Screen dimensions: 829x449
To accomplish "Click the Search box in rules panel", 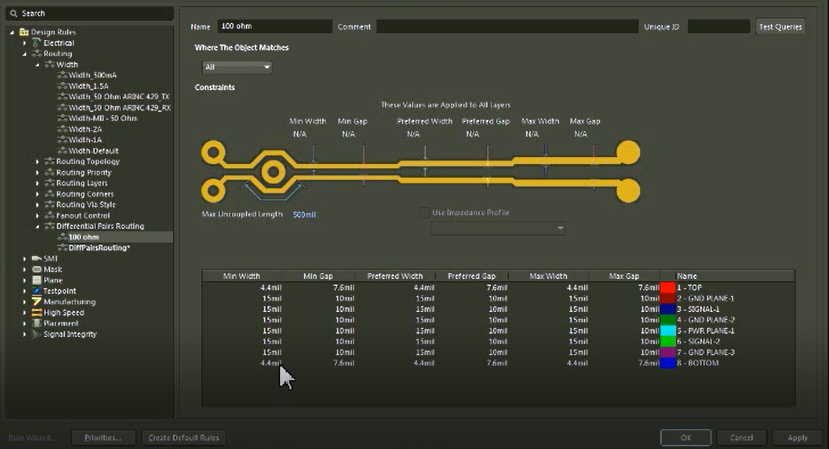I will tap(90, 13).
